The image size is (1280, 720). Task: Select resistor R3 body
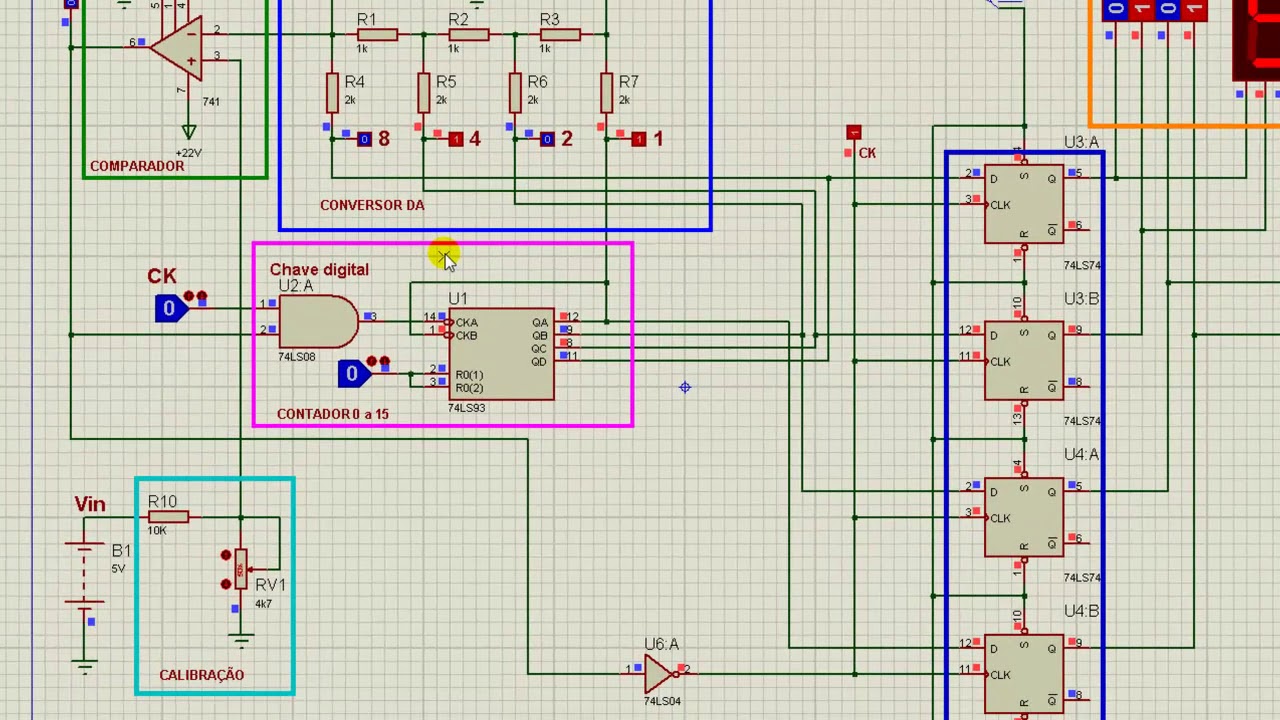[560, 35]
